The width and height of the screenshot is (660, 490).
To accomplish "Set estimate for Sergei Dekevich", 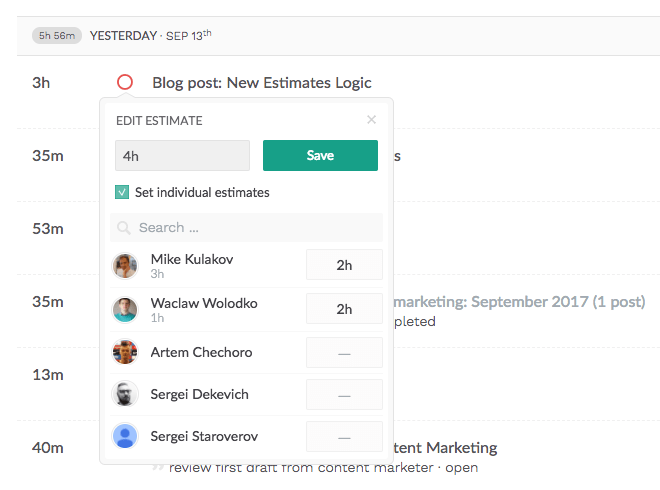I will click(344, 394).
